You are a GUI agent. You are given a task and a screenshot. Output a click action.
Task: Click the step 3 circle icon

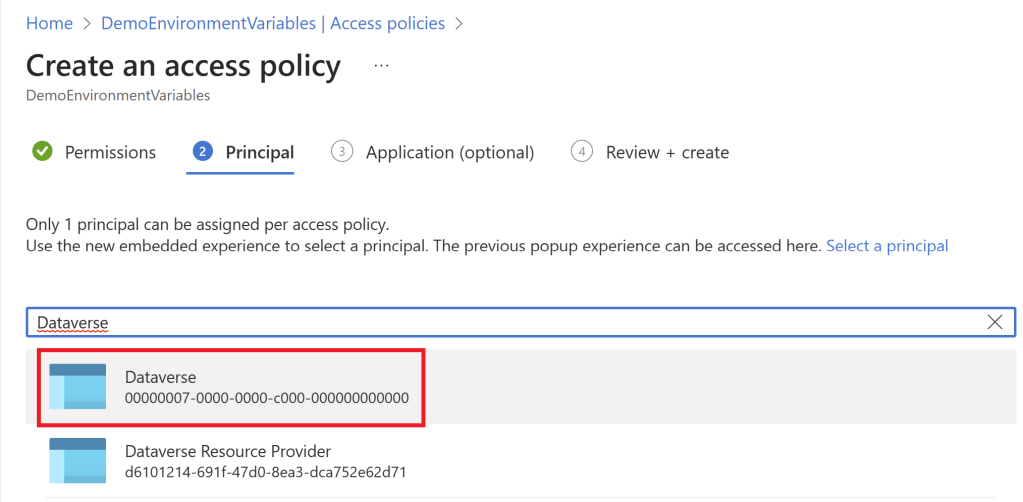coord(342,152)
